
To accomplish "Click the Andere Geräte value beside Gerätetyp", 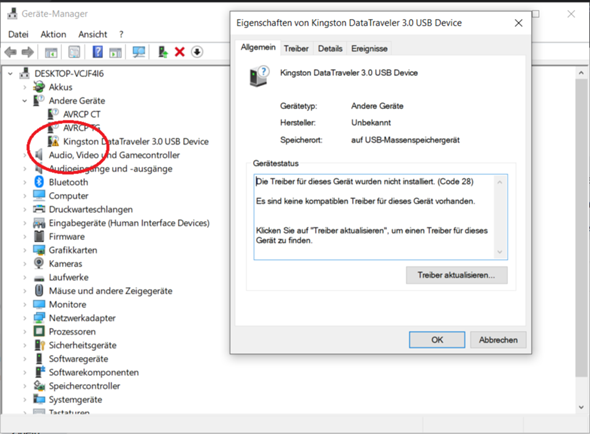I will tap(377, 106).
